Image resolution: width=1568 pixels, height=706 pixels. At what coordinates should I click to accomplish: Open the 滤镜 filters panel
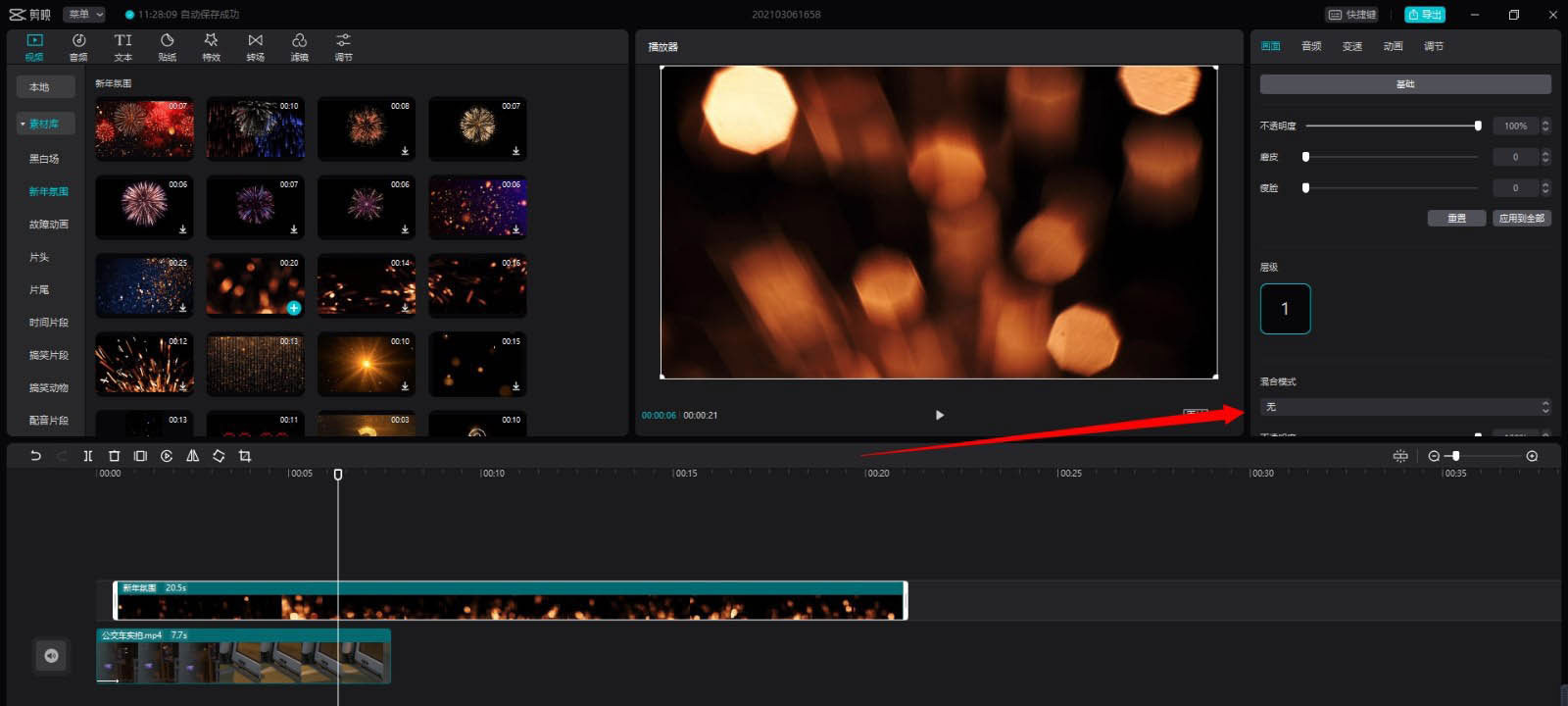point(299,46)
